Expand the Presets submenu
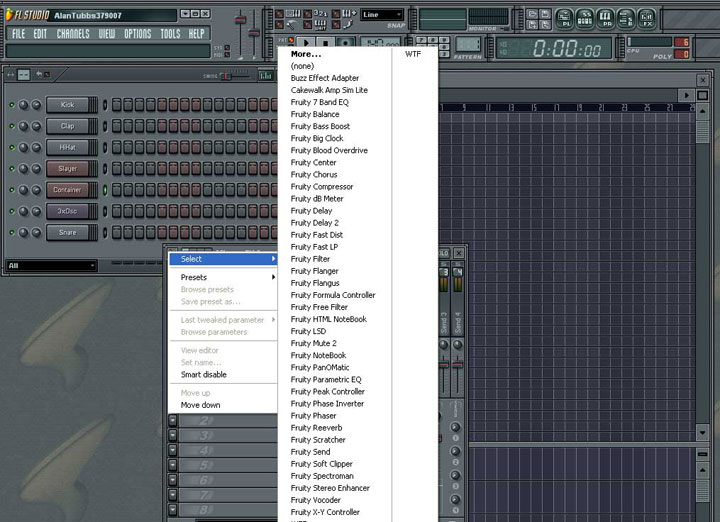The image size is (720, 522). pyautogui.click(x=224, y=277)
